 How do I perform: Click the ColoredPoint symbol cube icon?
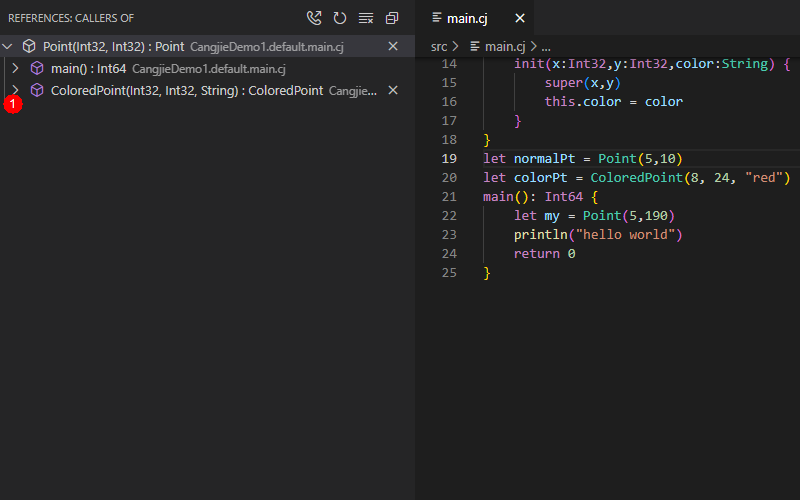(x=37, y=90)
